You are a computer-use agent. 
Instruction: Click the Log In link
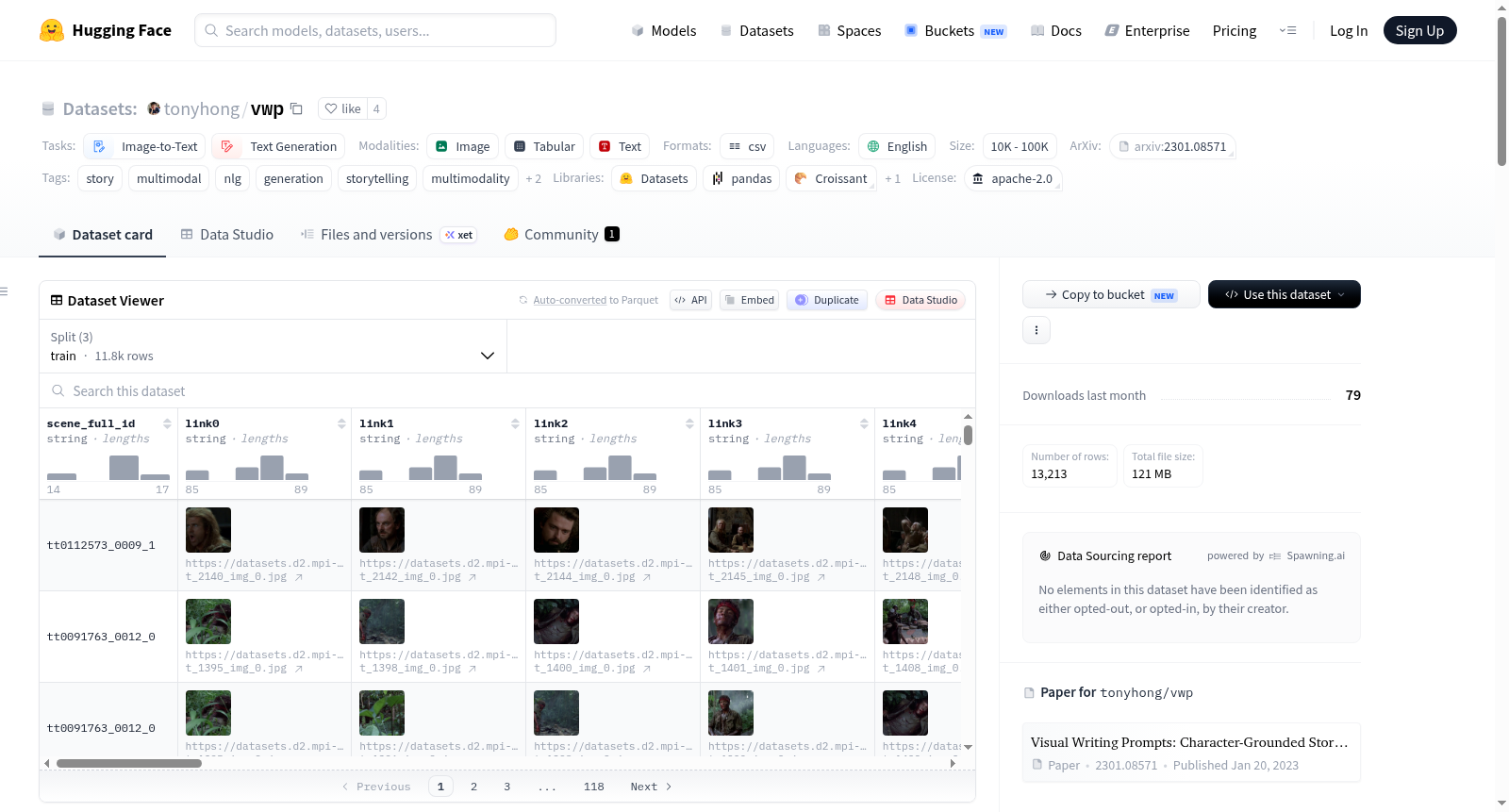pyautogui.click(x=1349, y=30)
